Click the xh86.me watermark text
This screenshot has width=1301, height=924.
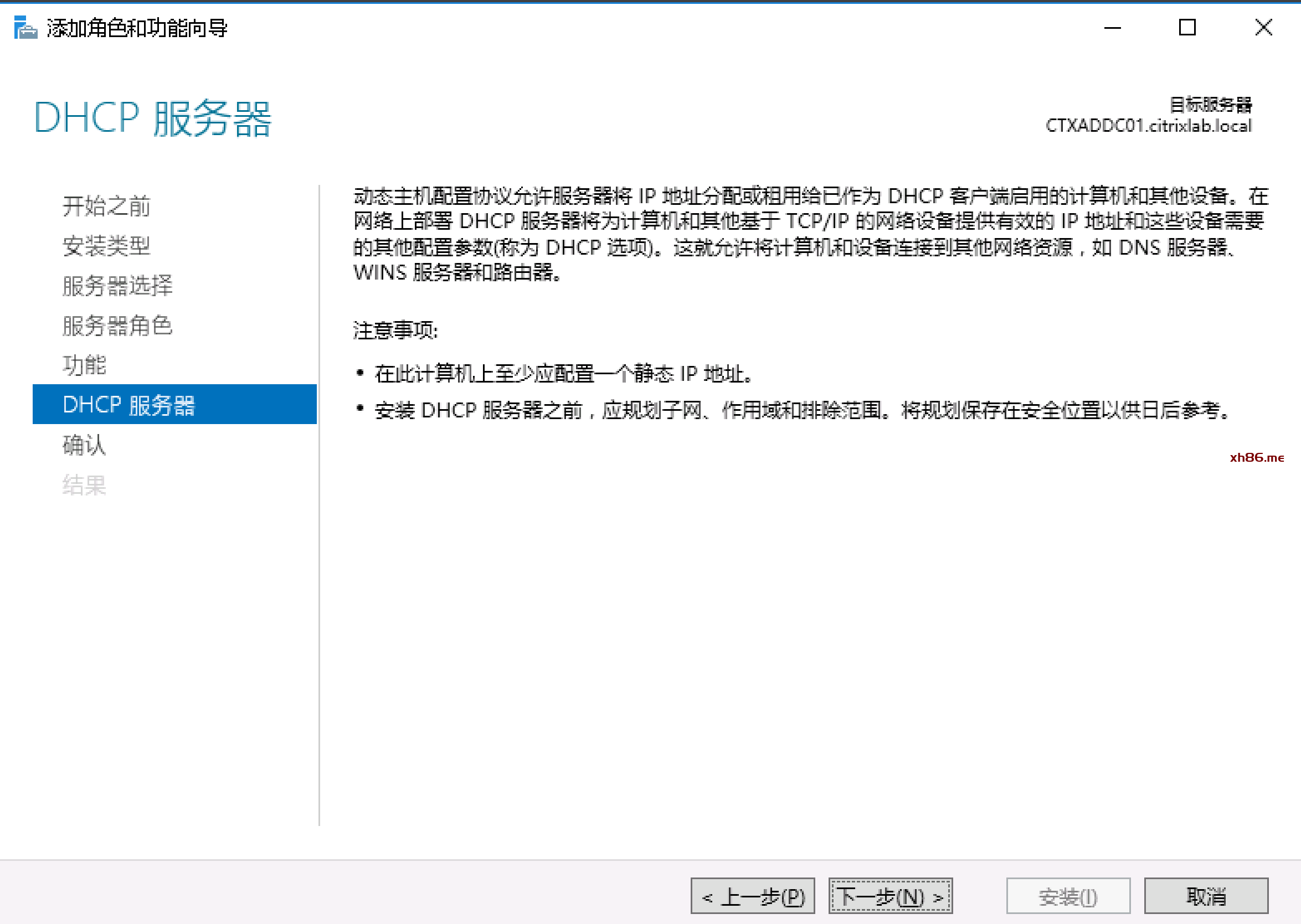click(x=1256, y=457)
